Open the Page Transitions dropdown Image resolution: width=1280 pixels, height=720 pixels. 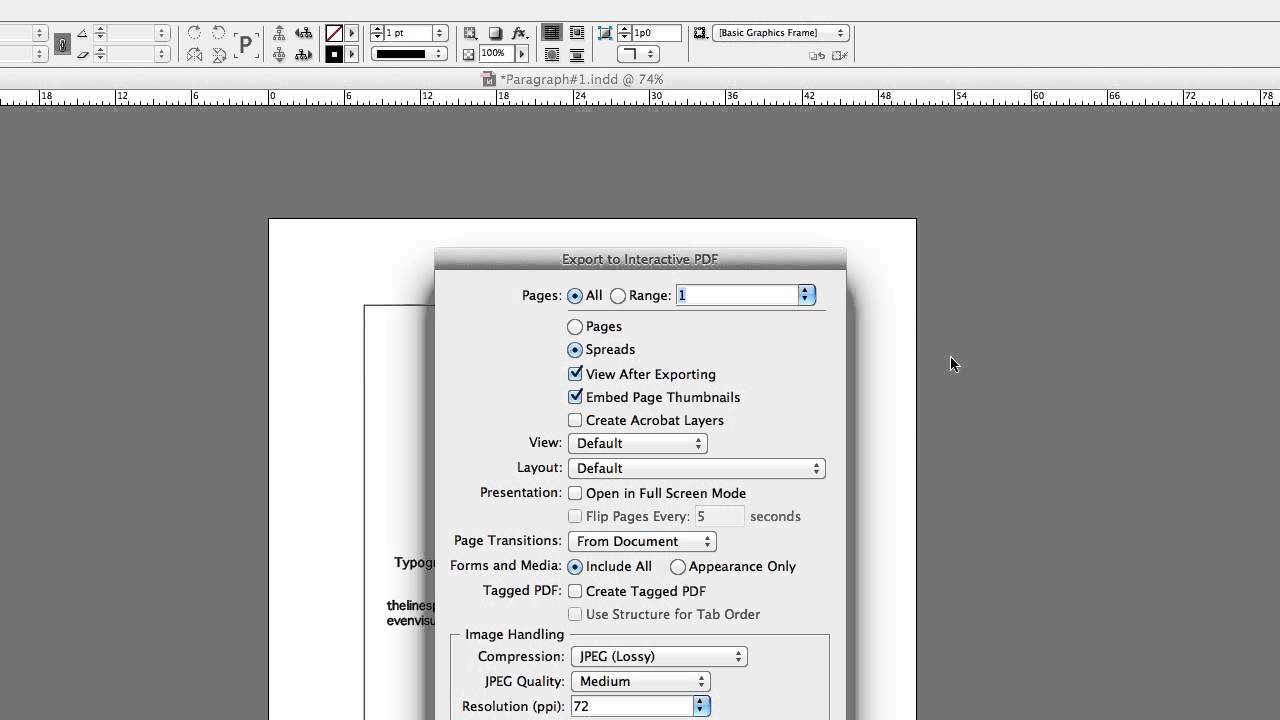coord(642,541)
